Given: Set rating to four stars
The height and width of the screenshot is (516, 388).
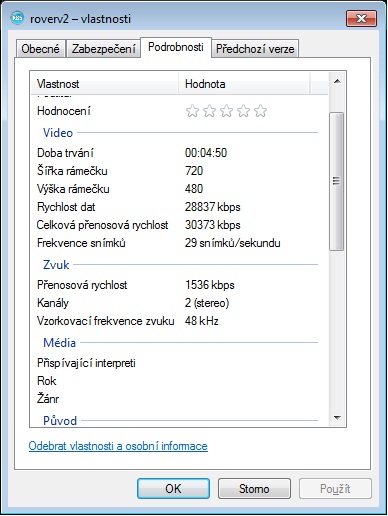Looking at the screenshot, I should pos(243,111).
